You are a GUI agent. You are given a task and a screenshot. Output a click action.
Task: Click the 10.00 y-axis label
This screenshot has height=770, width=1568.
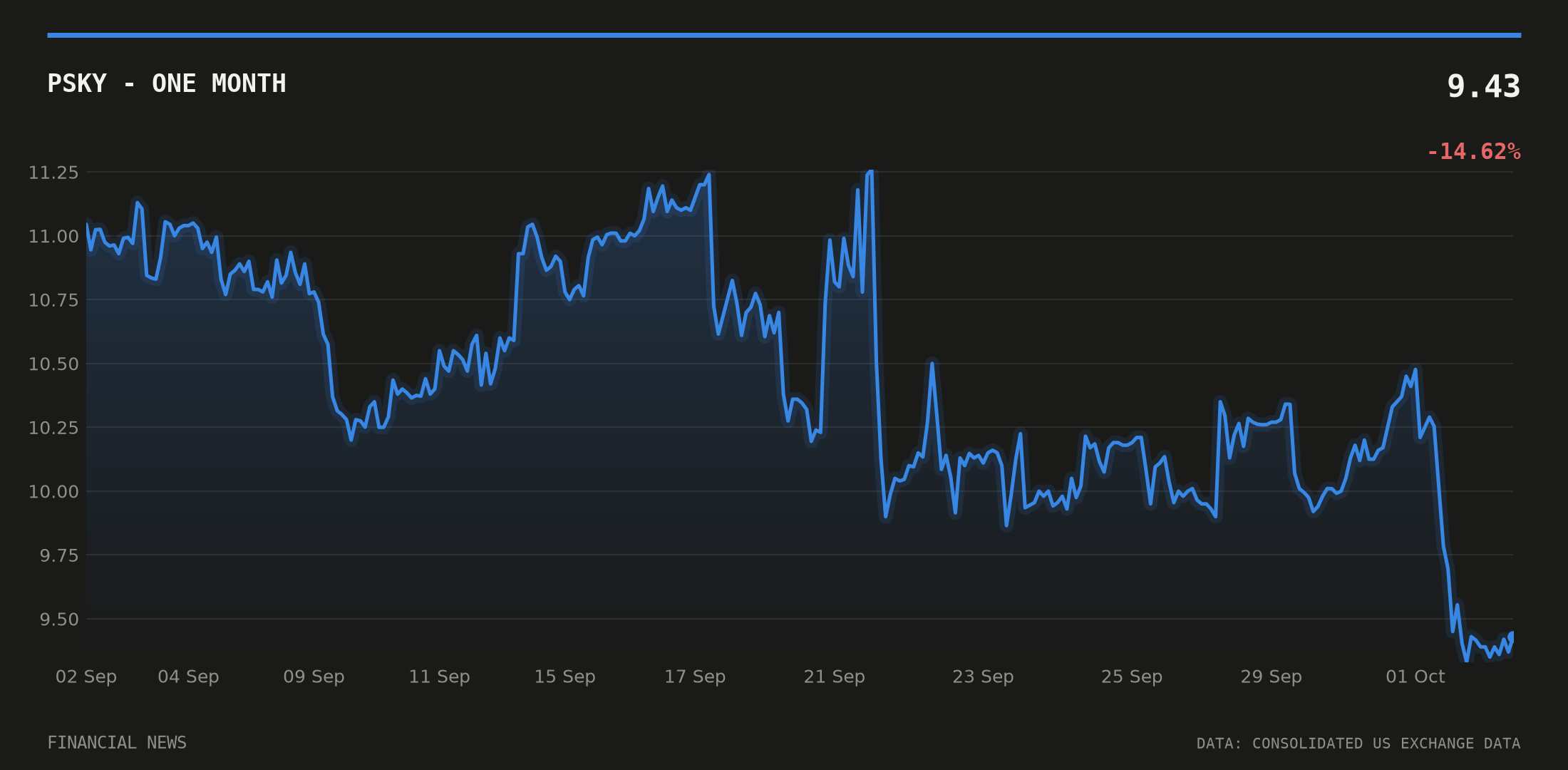coord(53,492)
